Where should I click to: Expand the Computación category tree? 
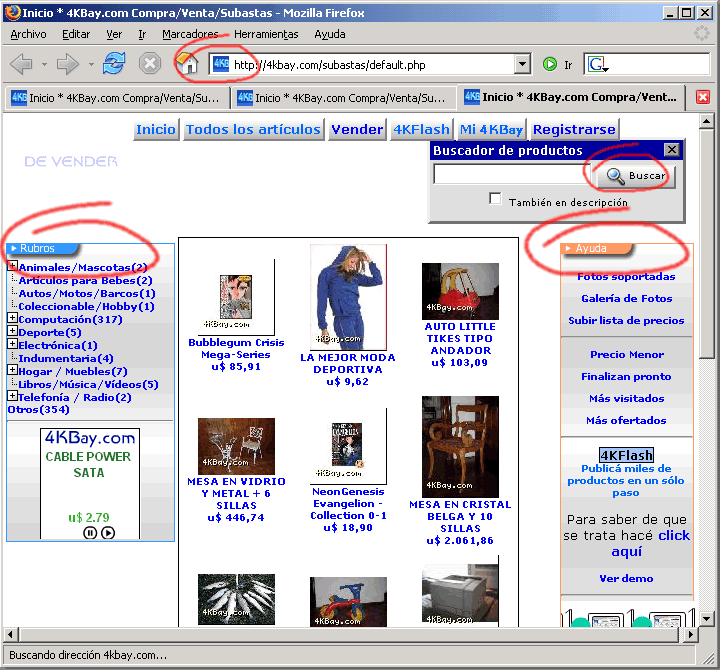[13, 318]
